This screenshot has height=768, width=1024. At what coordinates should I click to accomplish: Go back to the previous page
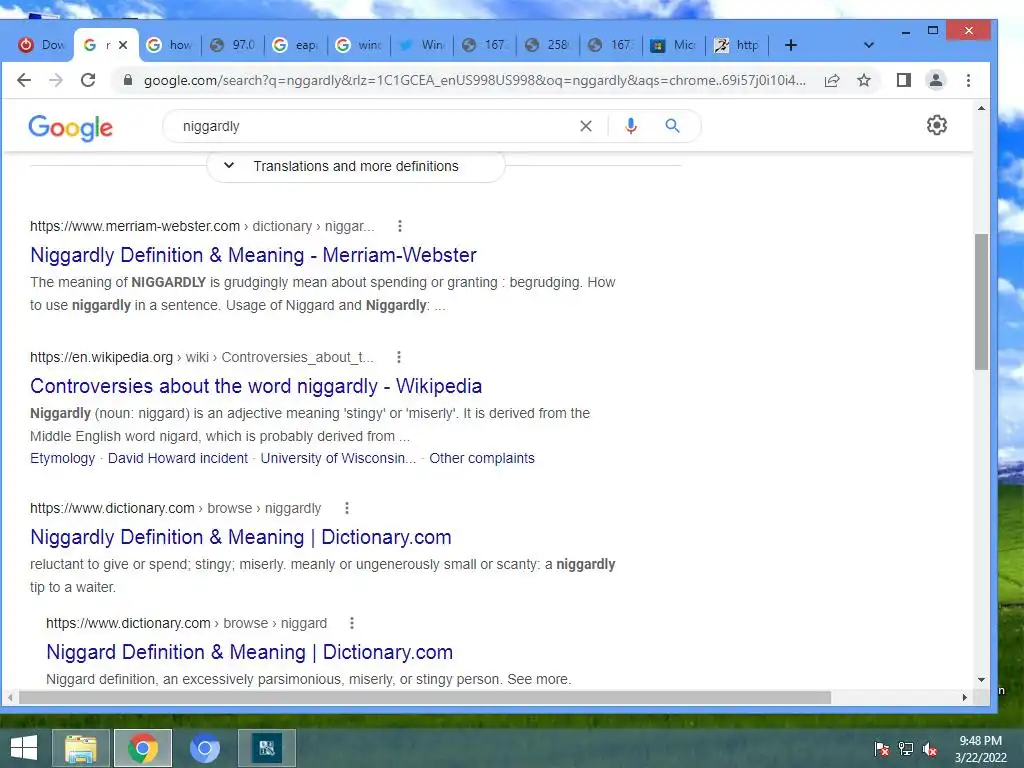(x=24, y=80)
